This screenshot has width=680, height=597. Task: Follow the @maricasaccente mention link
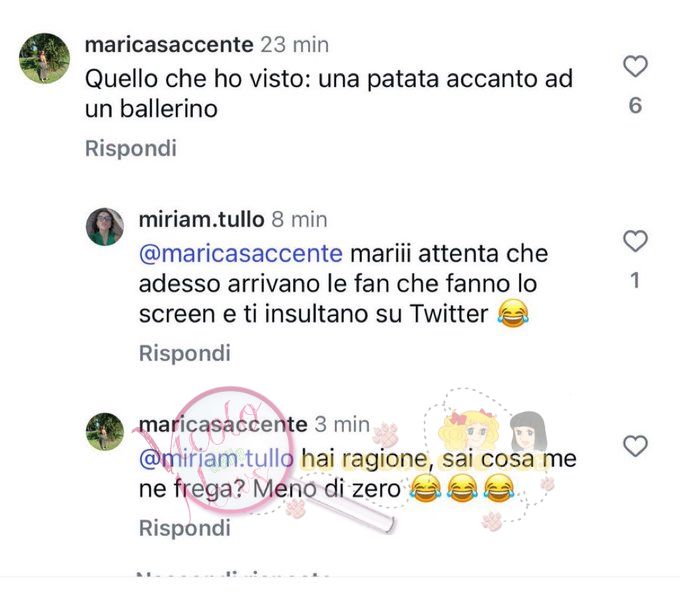pyautogui.click(x=241, y=254)
